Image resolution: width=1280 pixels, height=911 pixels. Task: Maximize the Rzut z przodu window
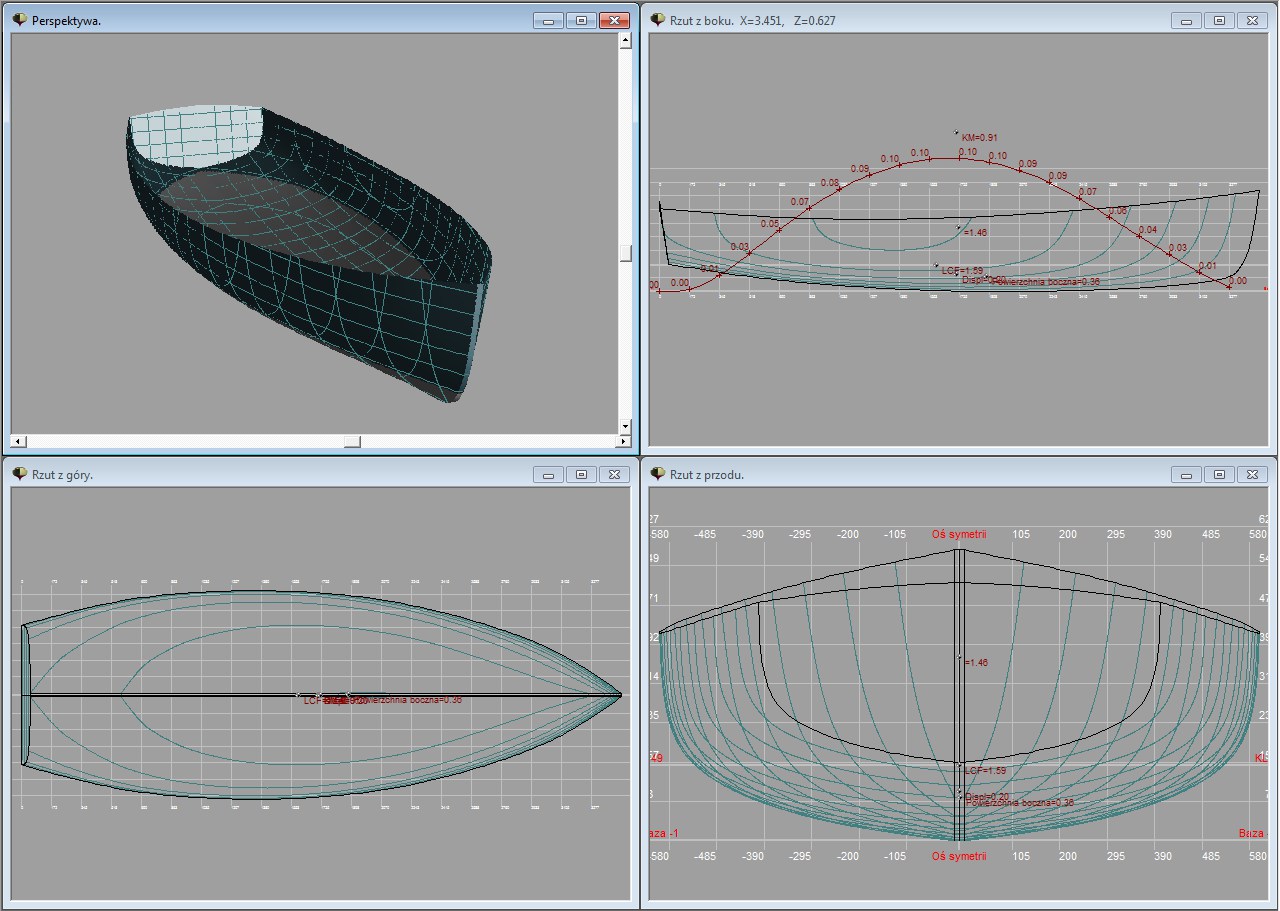tap(1219, 475)
